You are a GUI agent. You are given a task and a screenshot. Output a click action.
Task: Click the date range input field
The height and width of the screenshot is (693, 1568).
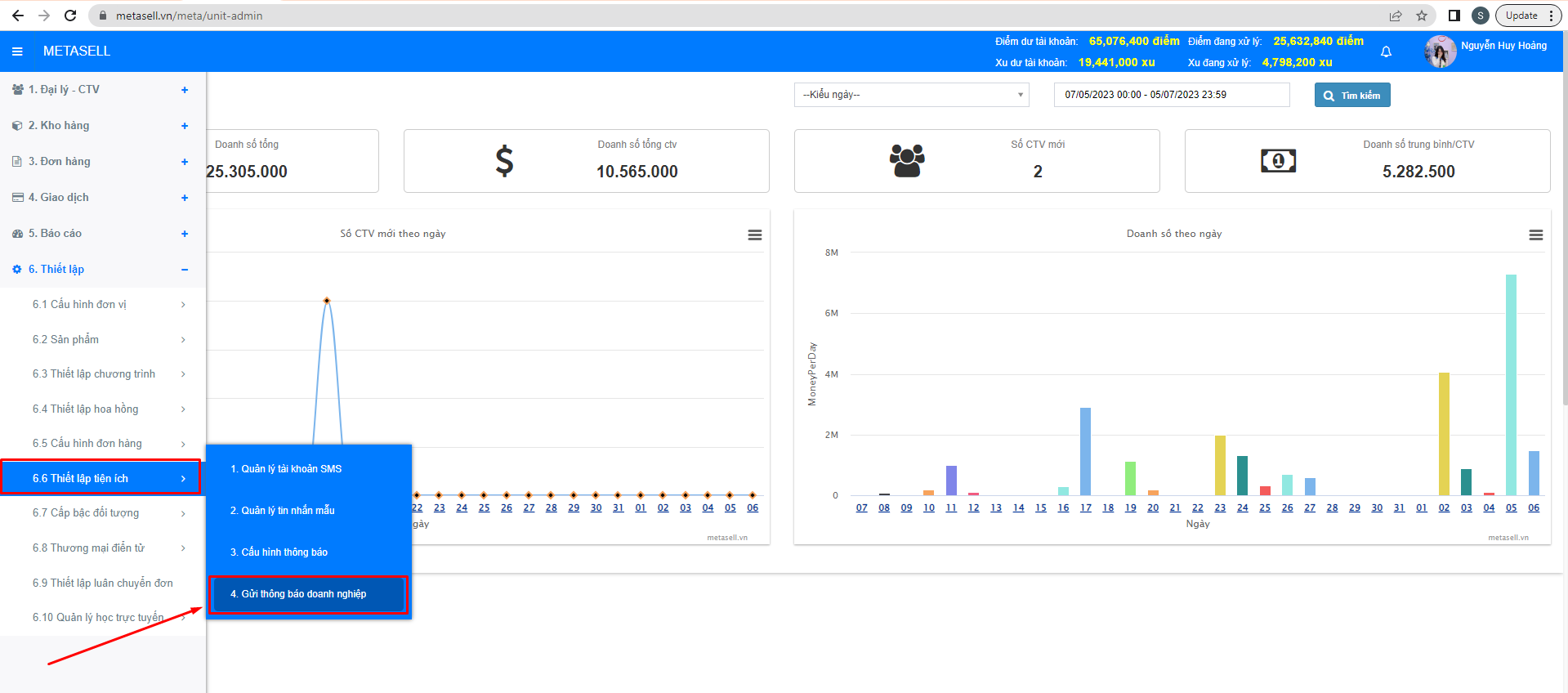tap(1171, 95)
